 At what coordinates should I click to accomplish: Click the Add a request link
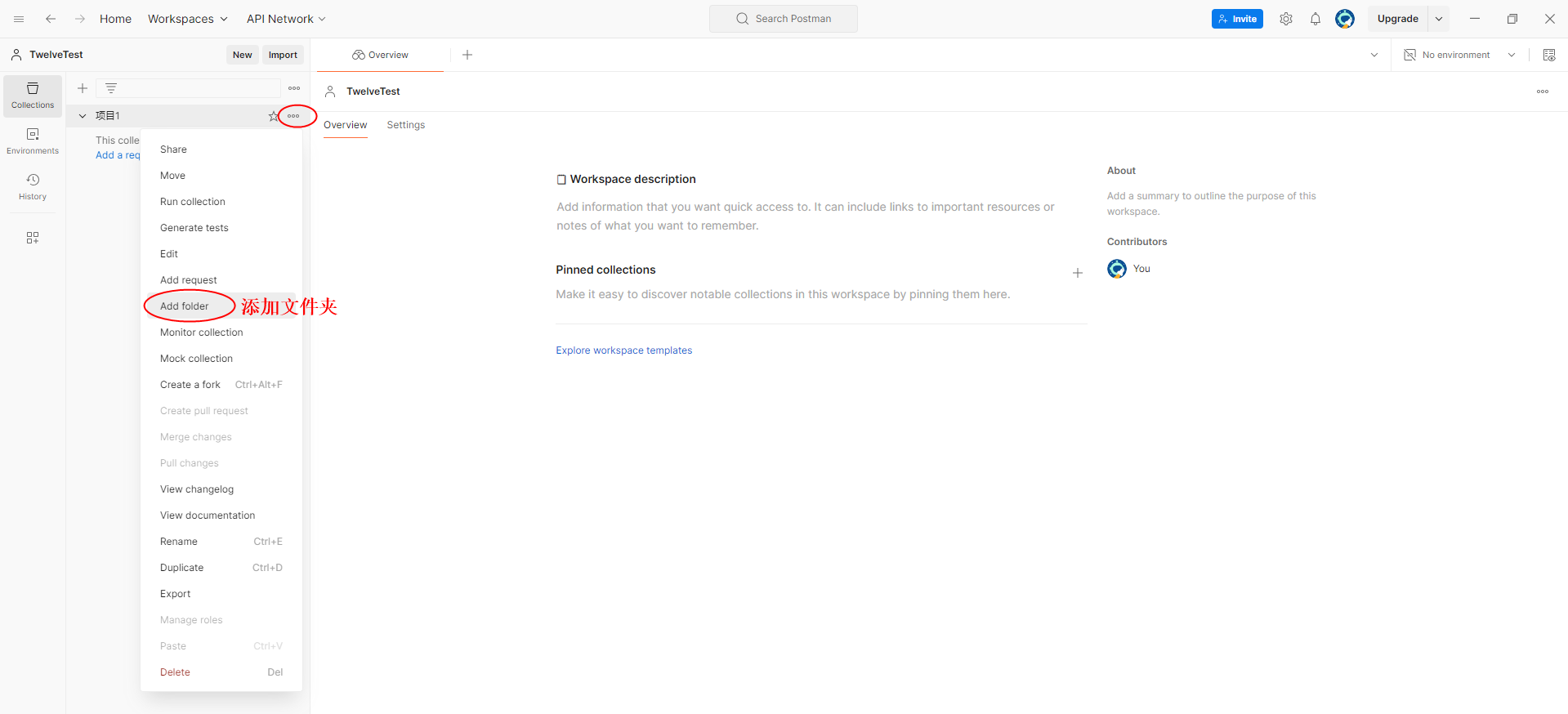coord(118,155)
